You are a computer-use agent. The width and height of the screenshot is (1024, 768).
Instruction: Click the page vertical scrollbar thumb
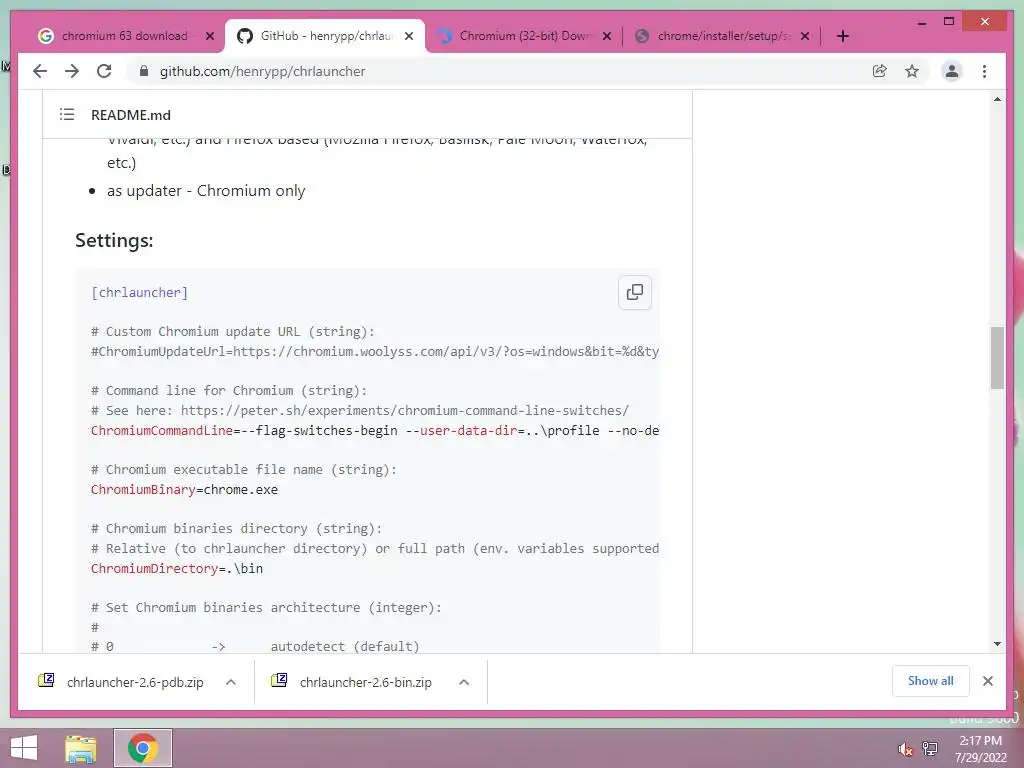tap(997, 358)
